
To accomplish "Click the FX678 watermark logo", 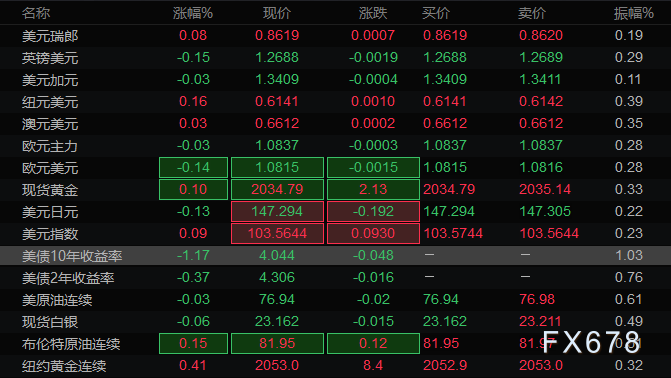I will (591, 342).
